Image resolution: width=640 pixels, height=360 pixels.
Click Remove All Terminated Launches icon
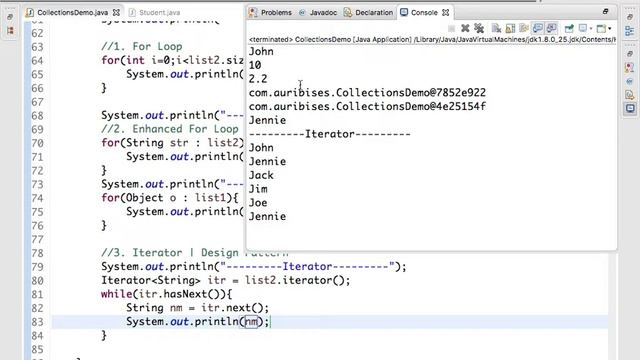coord(479,28)
